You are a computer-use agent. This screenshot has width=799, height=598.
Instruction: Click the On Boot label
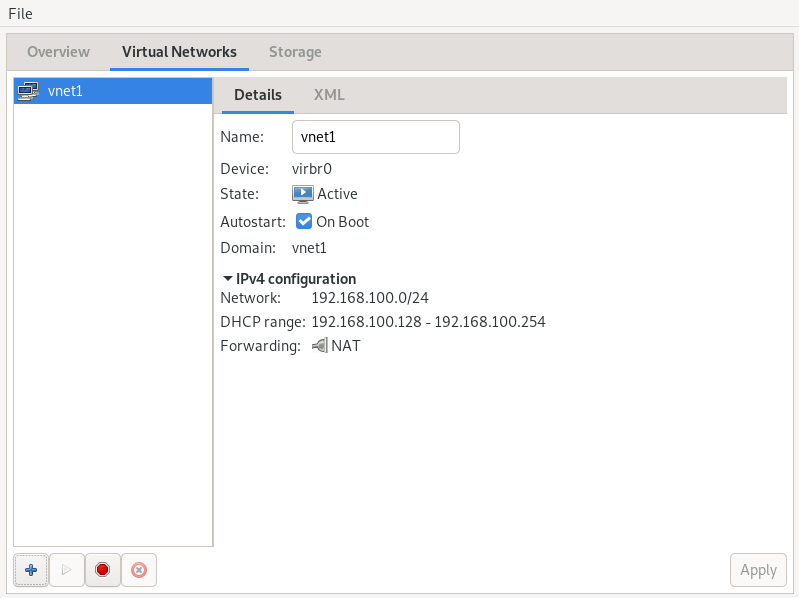coord(342,222)
